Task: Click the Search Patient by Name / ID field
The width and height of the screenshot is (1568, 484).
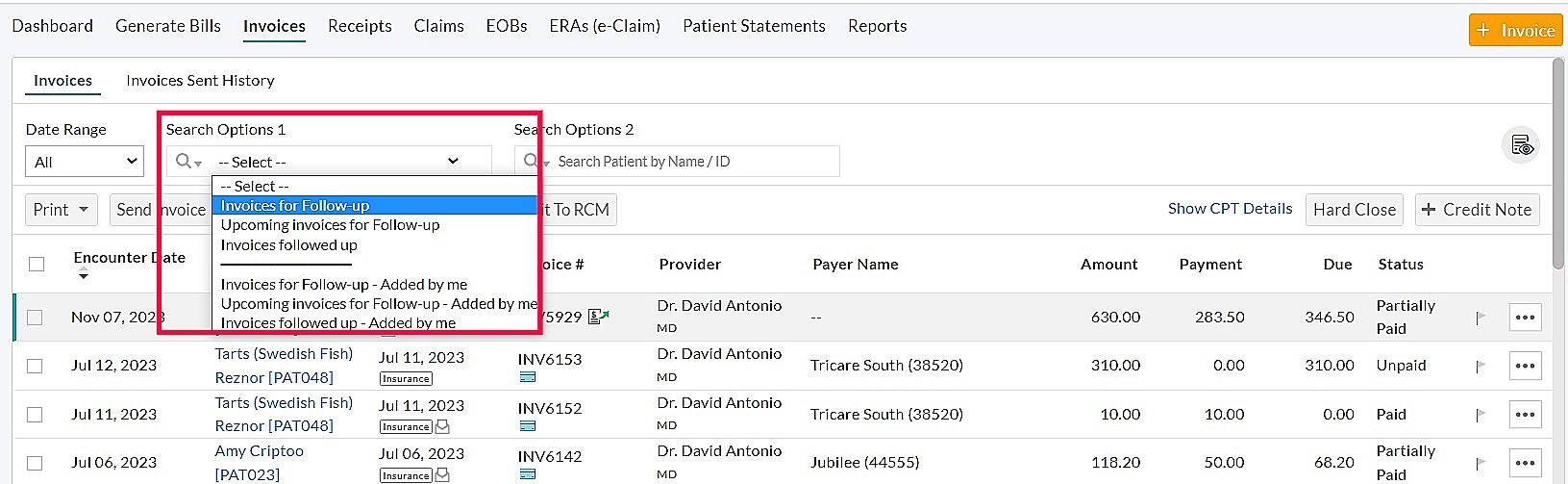Action: (692, 162)
